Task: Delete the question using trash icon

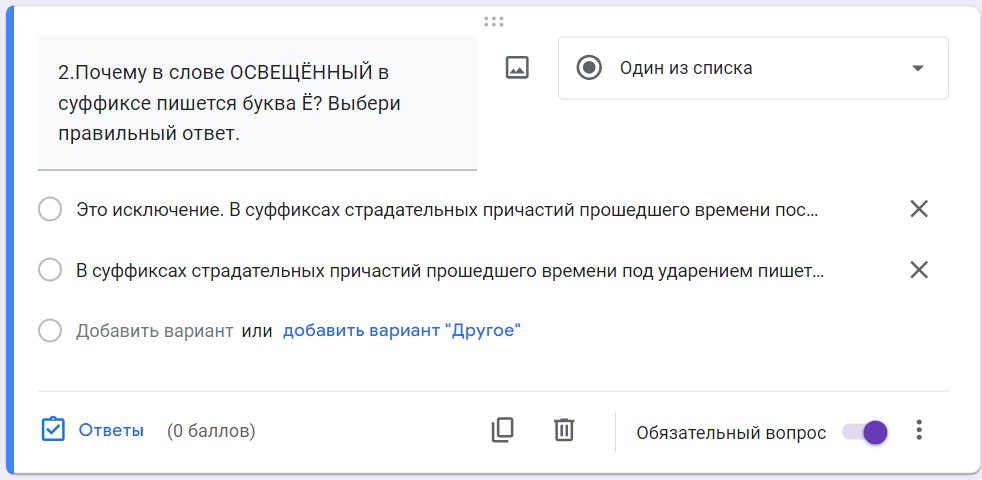Action: point(564,430)
